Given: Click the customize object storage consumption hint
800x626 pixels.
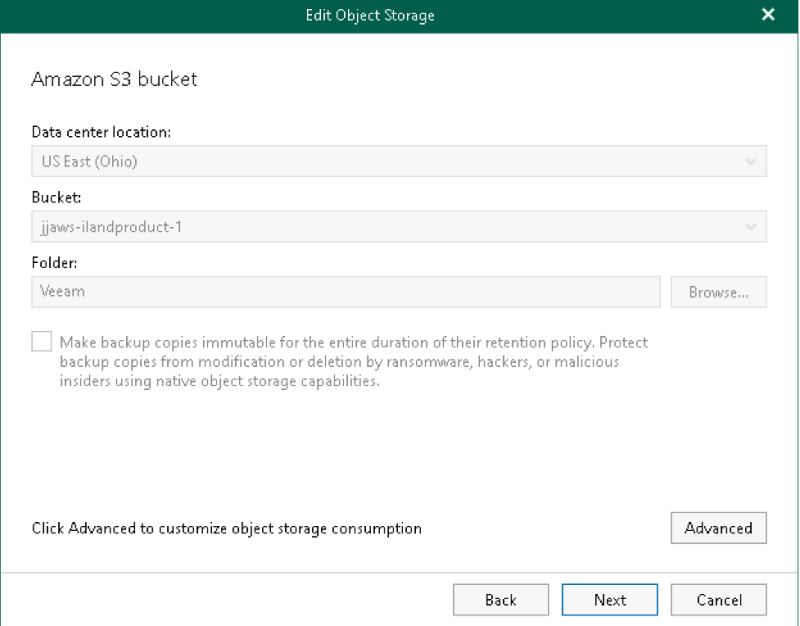Looking at the screenshot, I should 226,528.
